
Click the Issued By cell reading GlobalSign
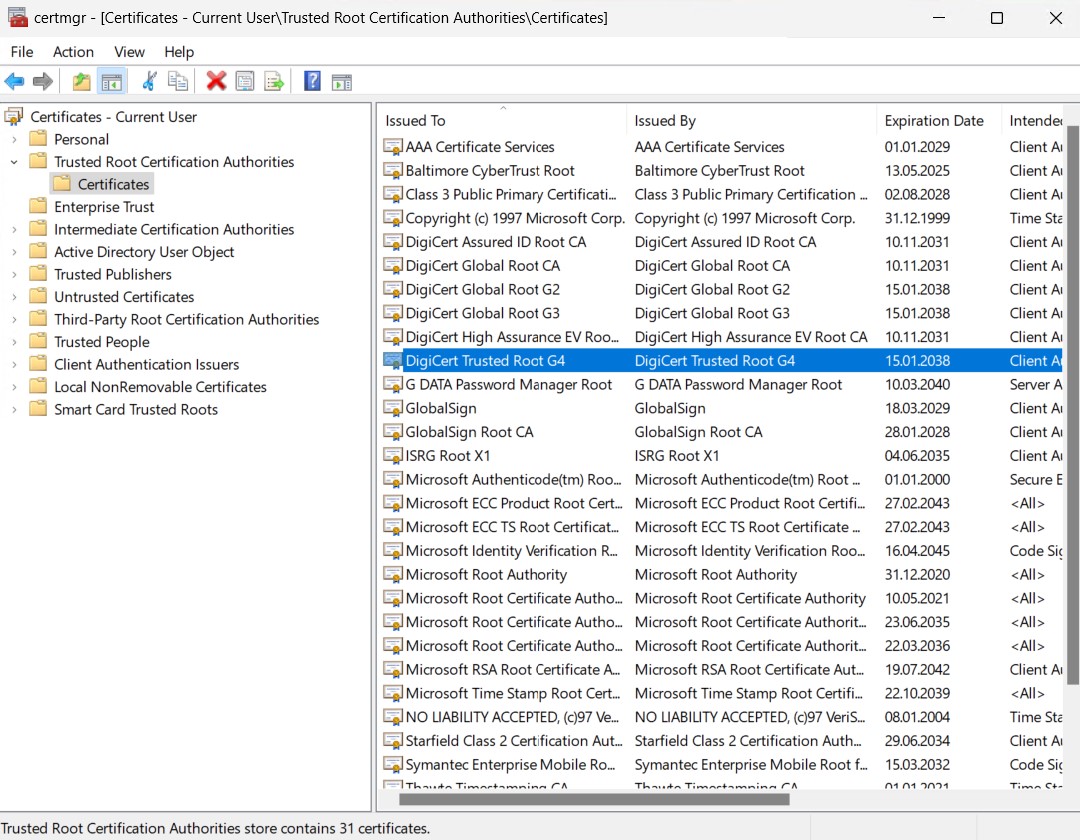pos(670,408)
